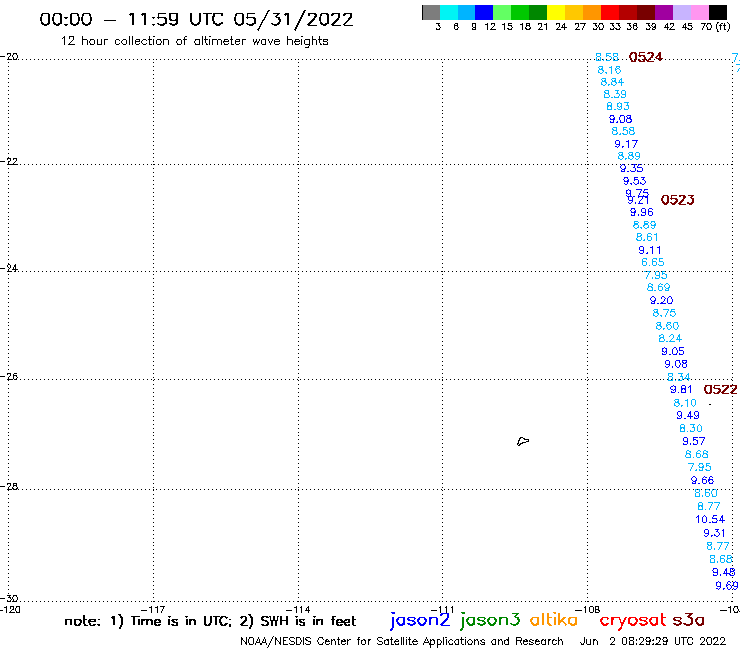740x650 pixels.
Task: Click the black swatch in the legend
Action: 717,12
